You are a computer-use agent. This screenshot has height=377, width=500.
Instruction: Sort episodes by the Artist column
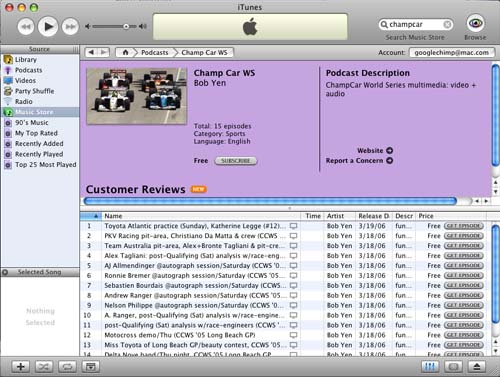(x=340, y=216)
